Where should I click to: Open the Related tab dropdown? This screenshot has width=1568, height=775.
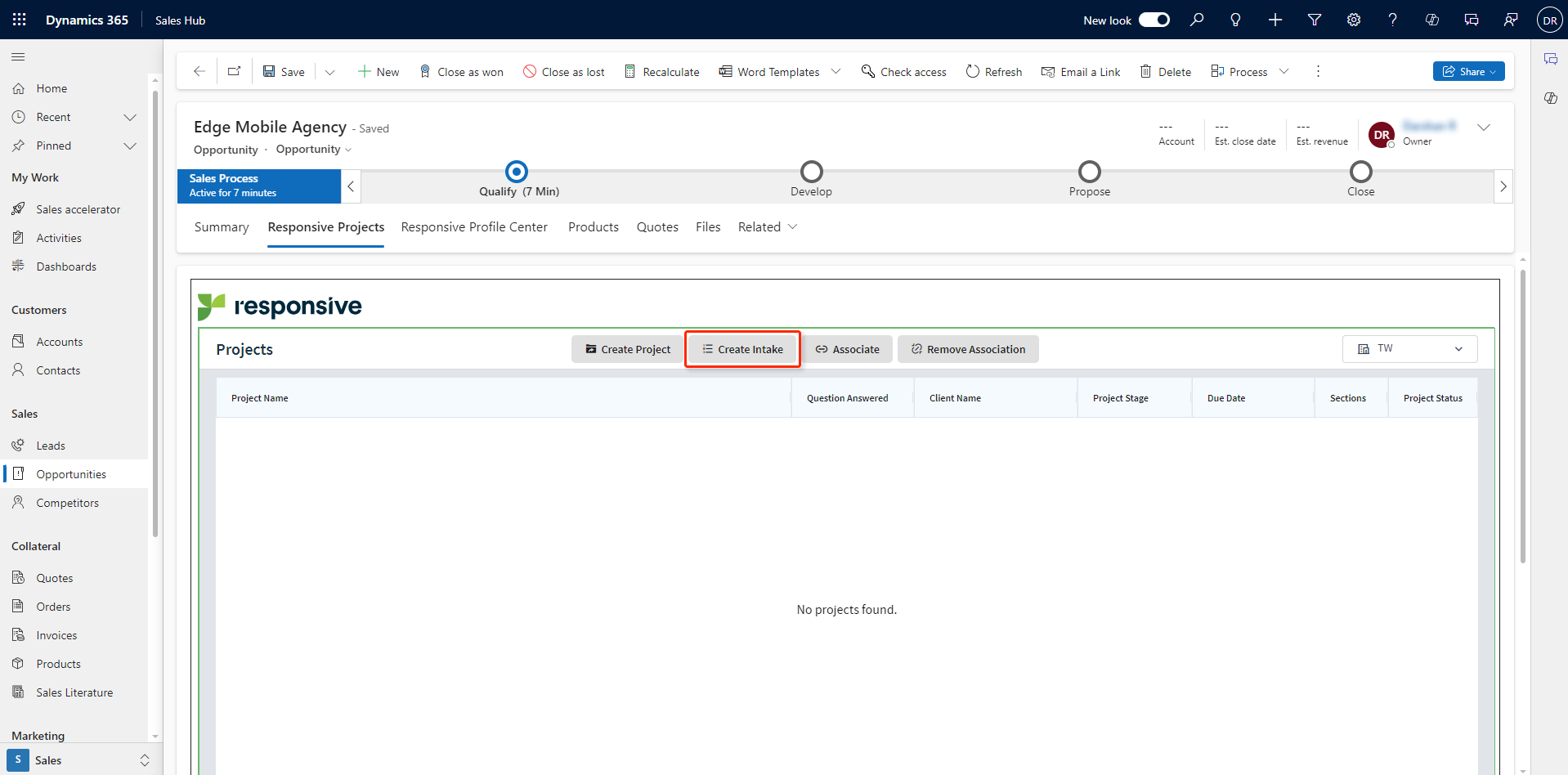[x=767, y=226]
